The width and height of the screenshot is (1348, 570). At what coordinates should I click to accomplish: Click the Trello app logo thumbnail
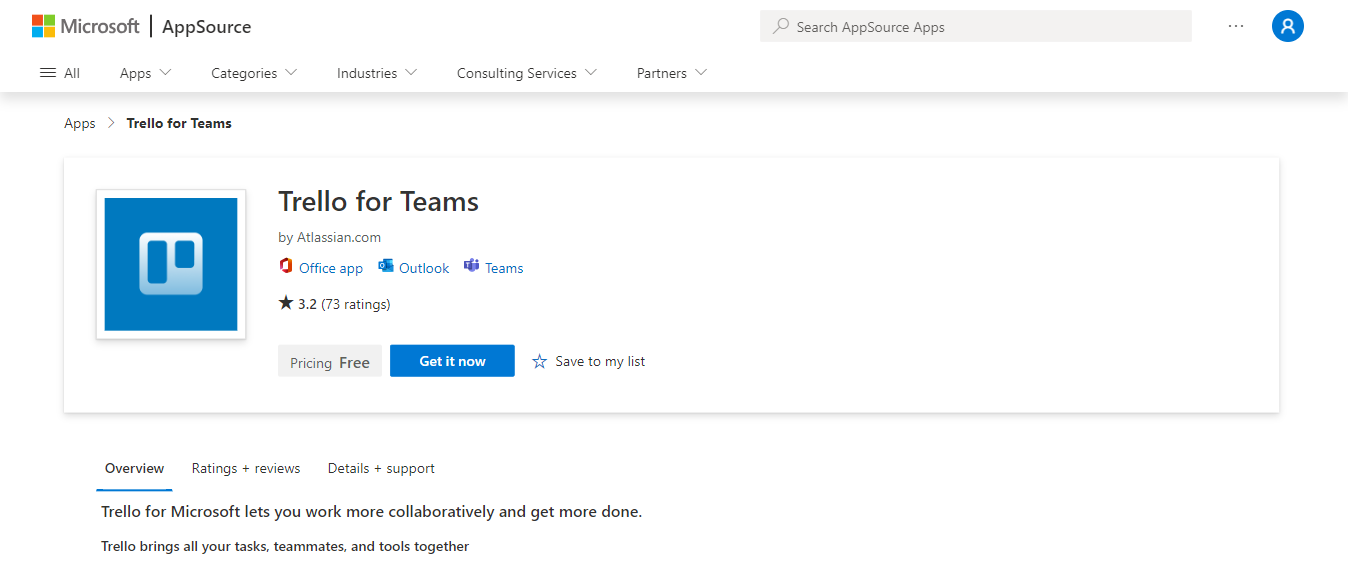tap(171, 264)
